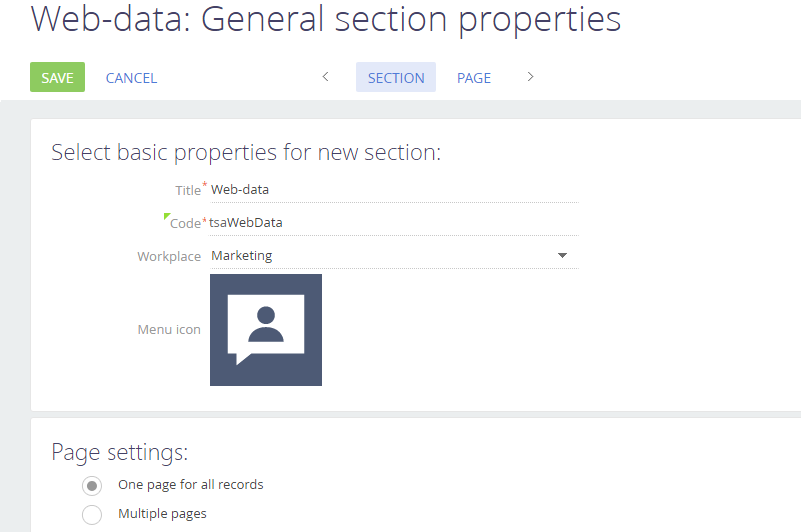Click the "Menu icon" label text

coord(169,330)
